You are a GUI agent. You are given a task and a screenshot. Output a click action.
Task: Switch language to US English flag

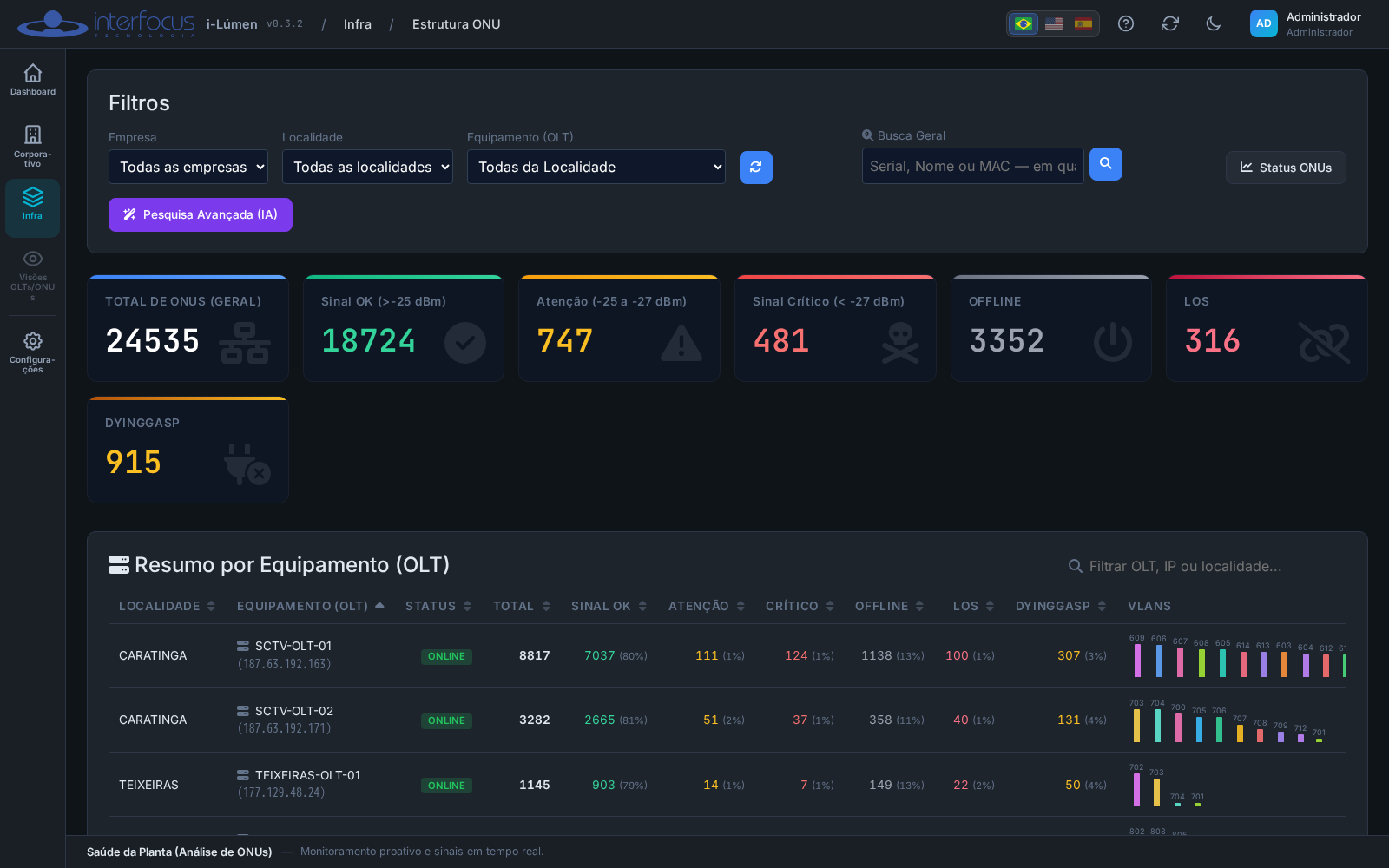(1054, 23)
